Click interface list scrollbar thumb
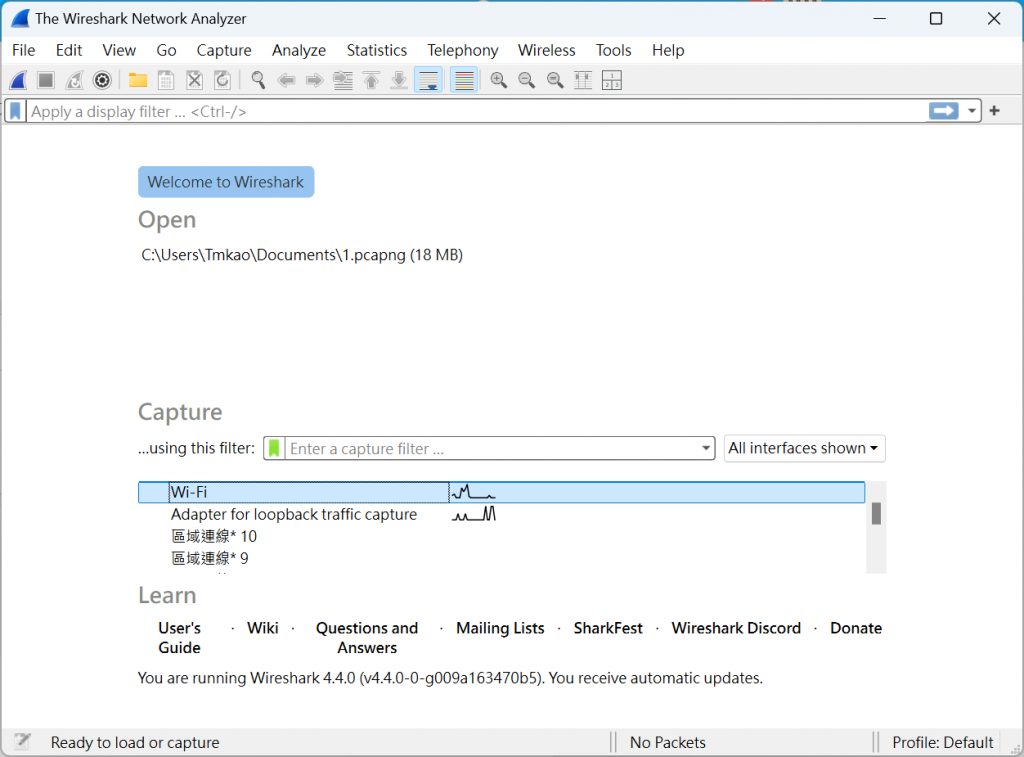The height and width of the screenshot is (757, 1024). click(876, 513)
